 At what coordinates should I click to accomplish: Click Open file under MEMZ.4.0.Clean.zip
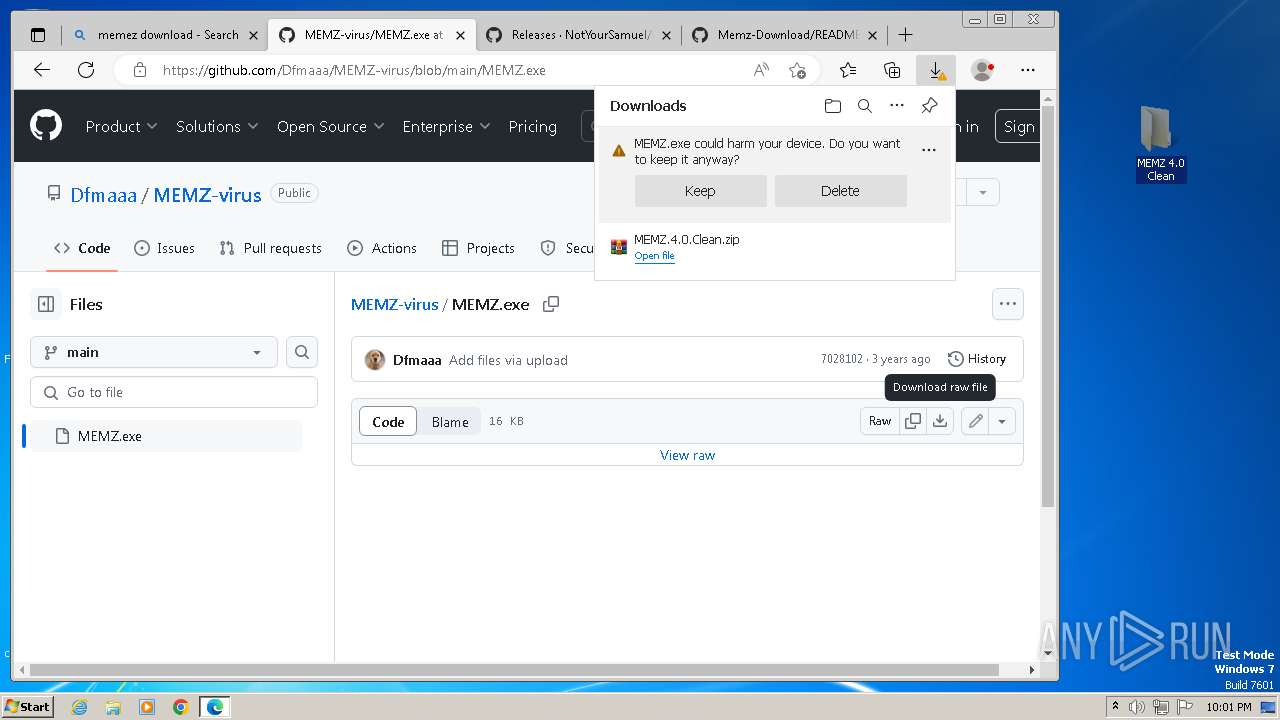click(x=654, y=256)
